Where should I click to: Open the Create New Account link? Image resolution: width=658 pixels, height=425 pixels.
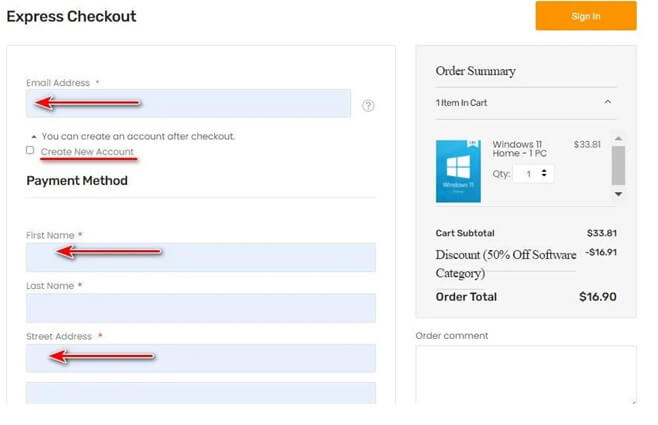point(87,152)
